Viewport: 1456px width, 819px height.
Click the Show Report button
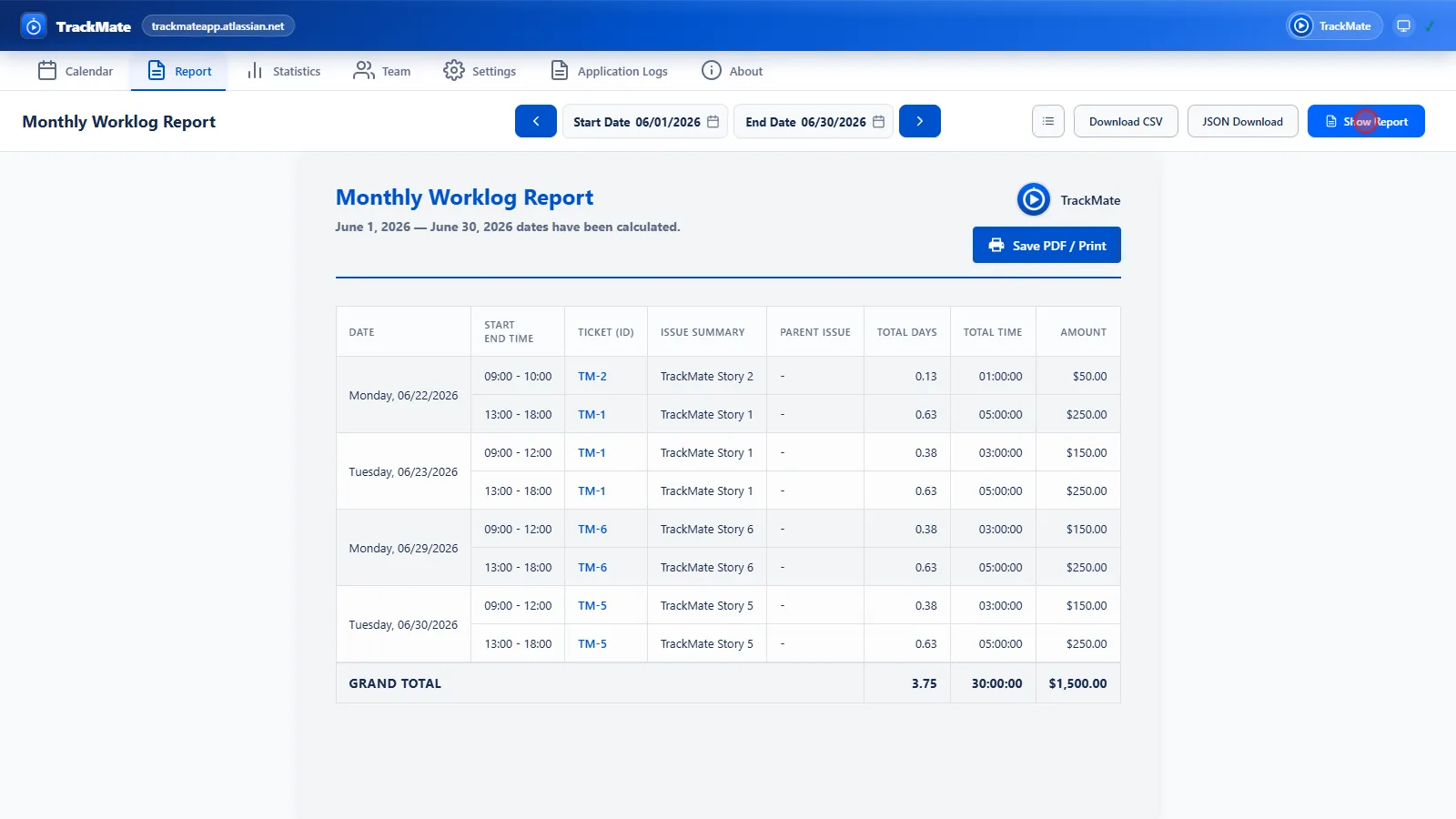click(1366, 121)
